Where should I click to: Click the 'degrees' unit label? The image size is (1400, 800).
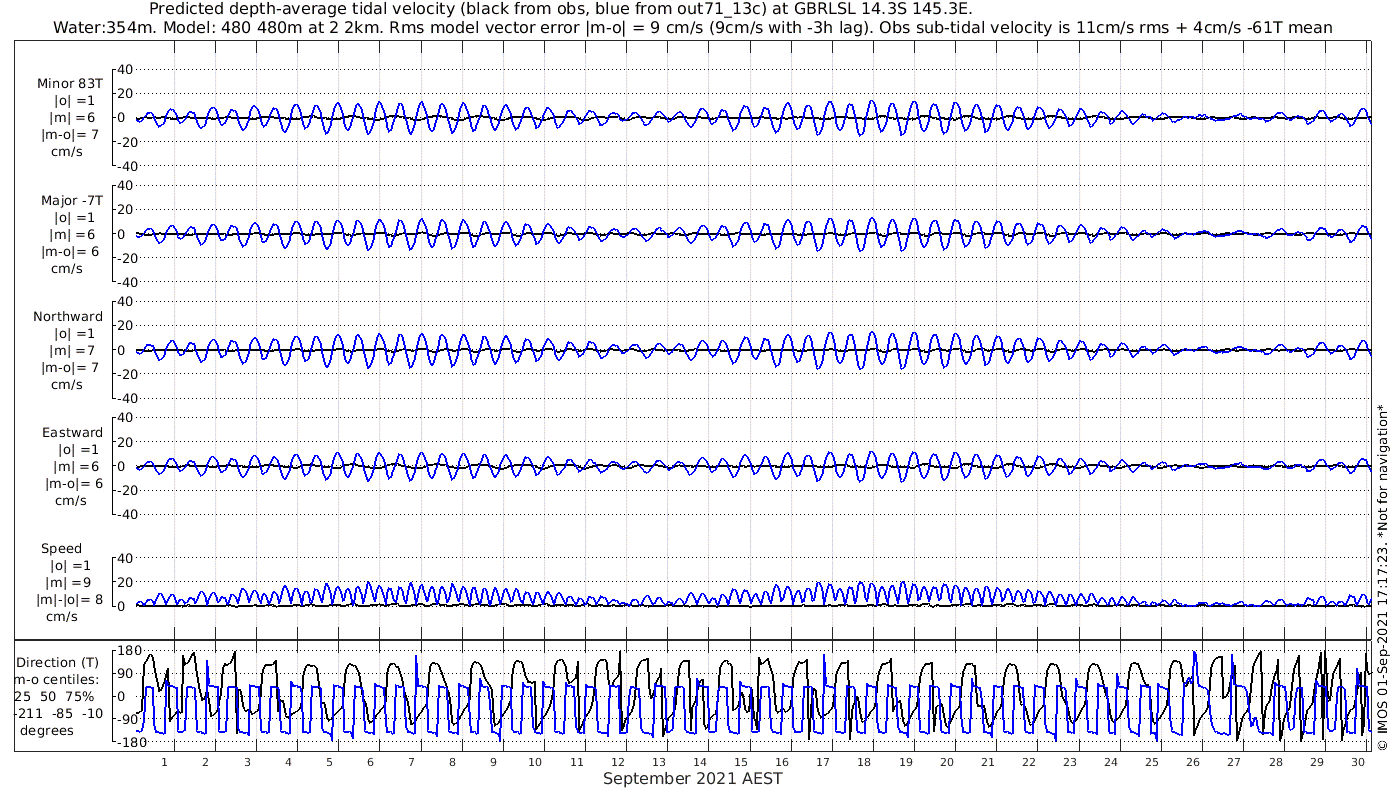(46, 730)
